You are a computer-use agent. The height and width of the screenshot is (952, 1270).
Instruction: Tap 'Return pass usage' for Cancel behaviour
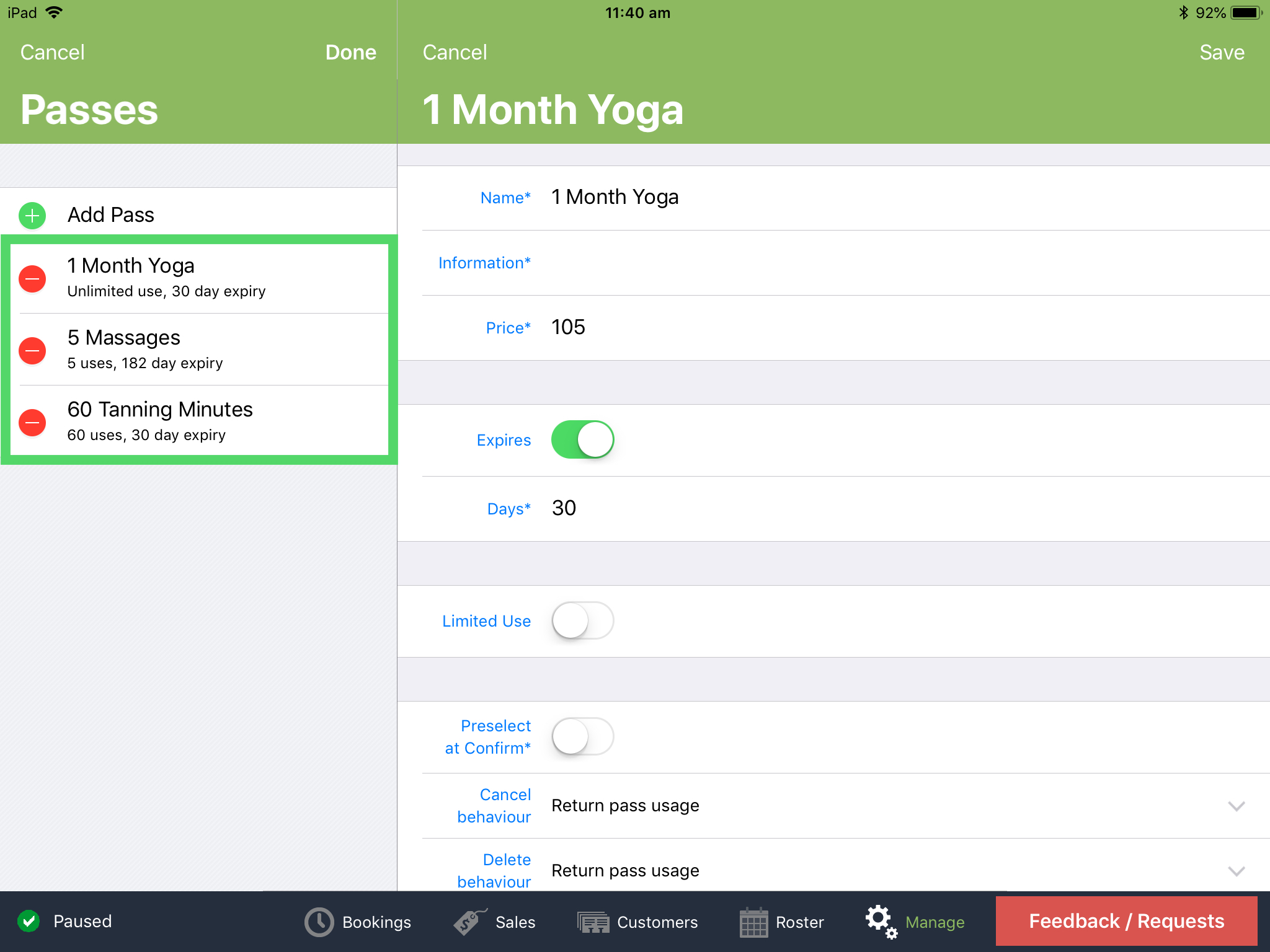(x=625, y=806)
